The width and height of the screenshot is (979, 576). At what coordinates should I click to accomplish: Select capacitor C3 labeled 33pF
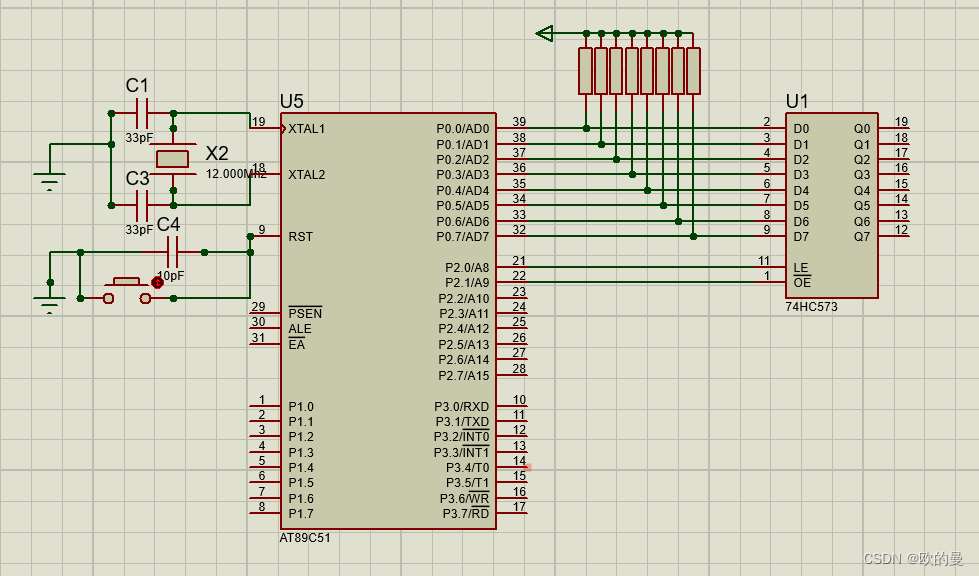coord(141,207)
